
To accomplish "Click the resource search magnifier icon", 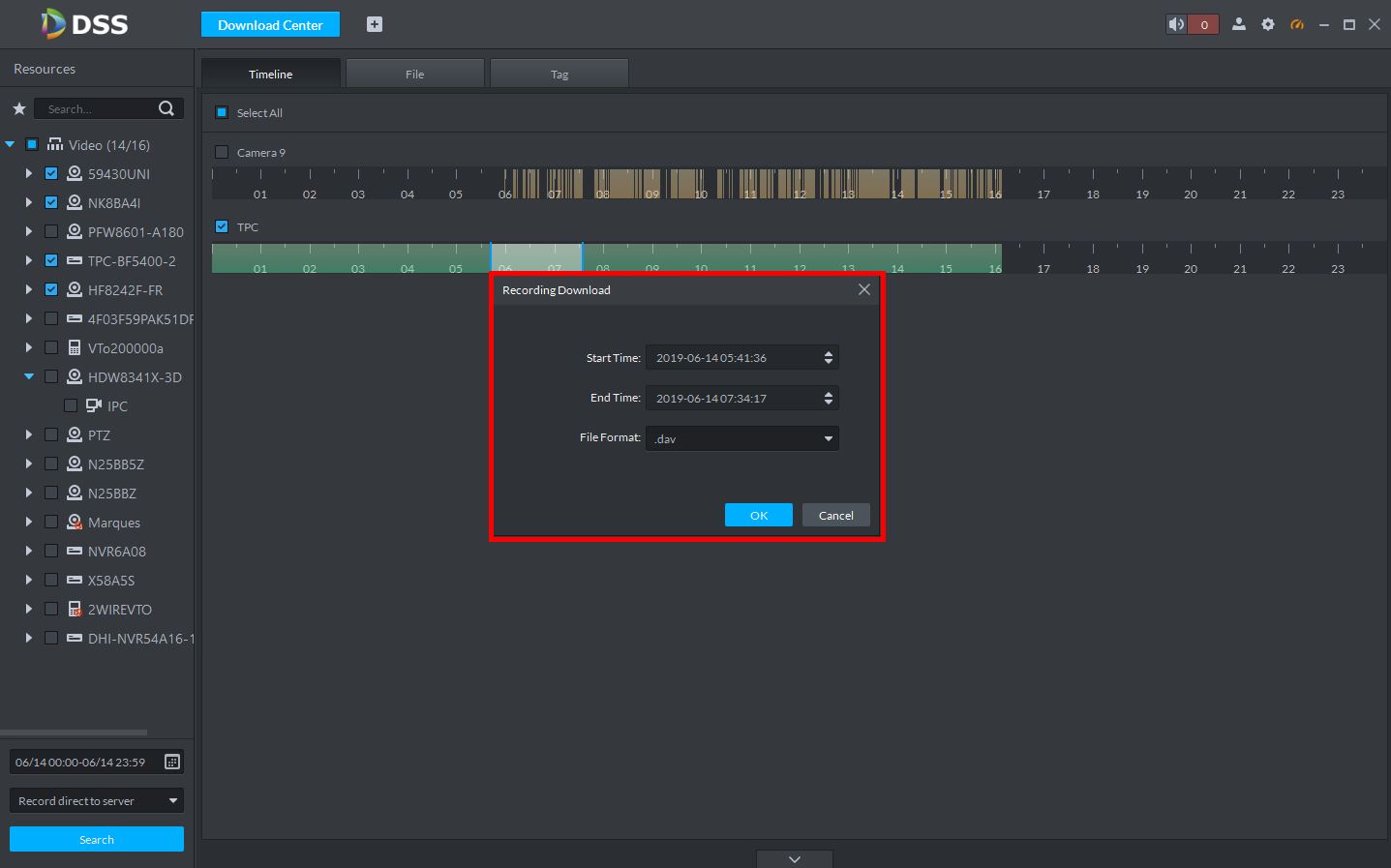I will click(166, 108).
